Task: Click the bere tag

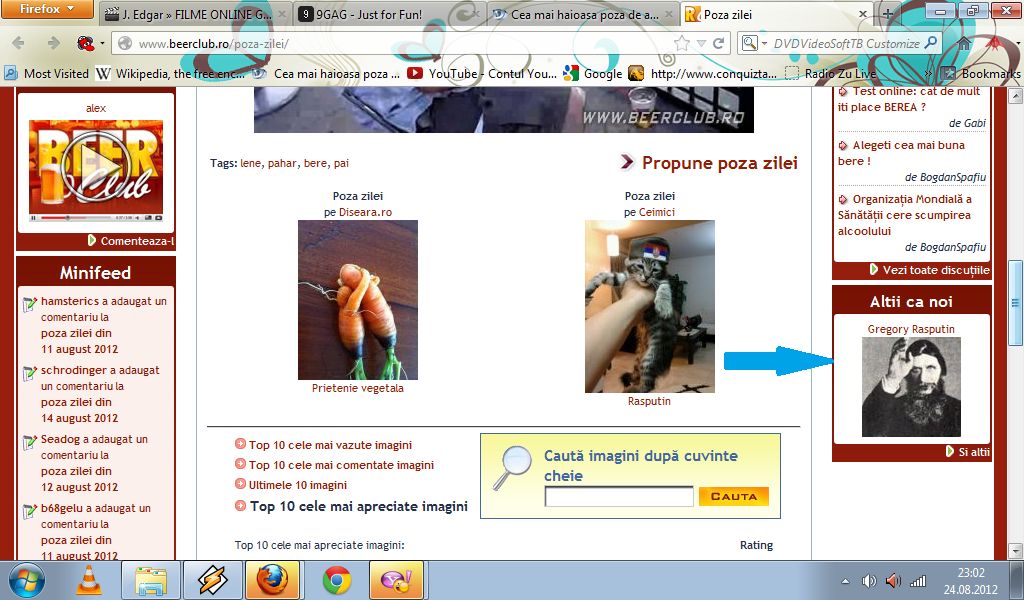Action: (315, 163)
